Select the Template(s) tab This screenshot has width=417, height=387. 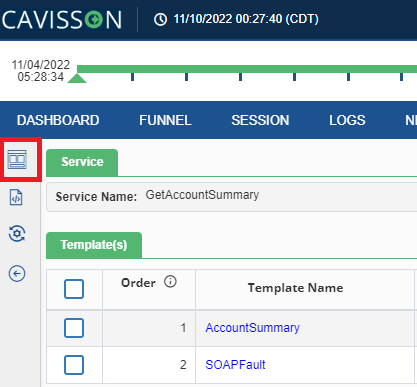pos(94,245)
